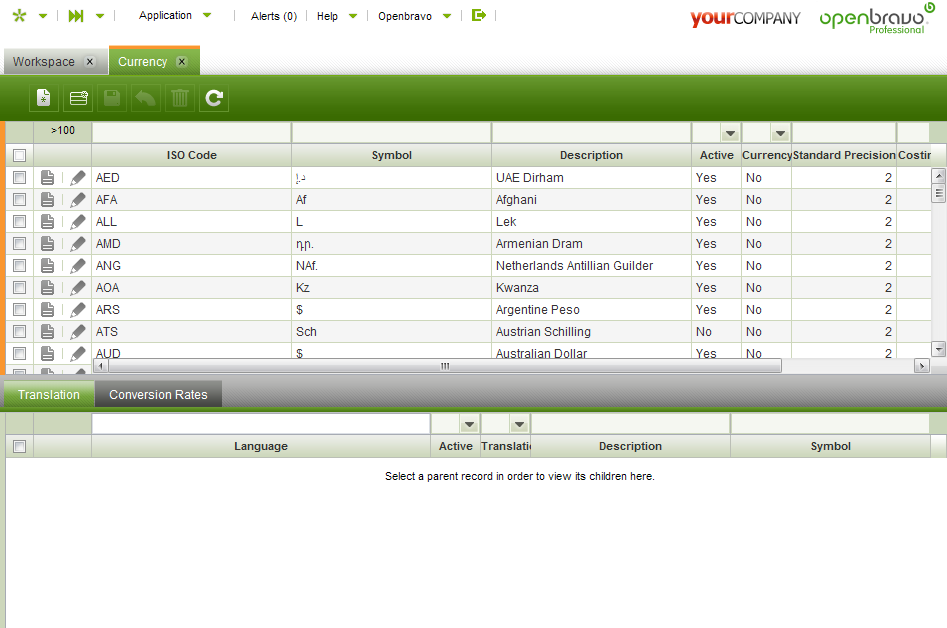
Task: Expand the Openbravo user menu arrow
Action: click(447, 16)
